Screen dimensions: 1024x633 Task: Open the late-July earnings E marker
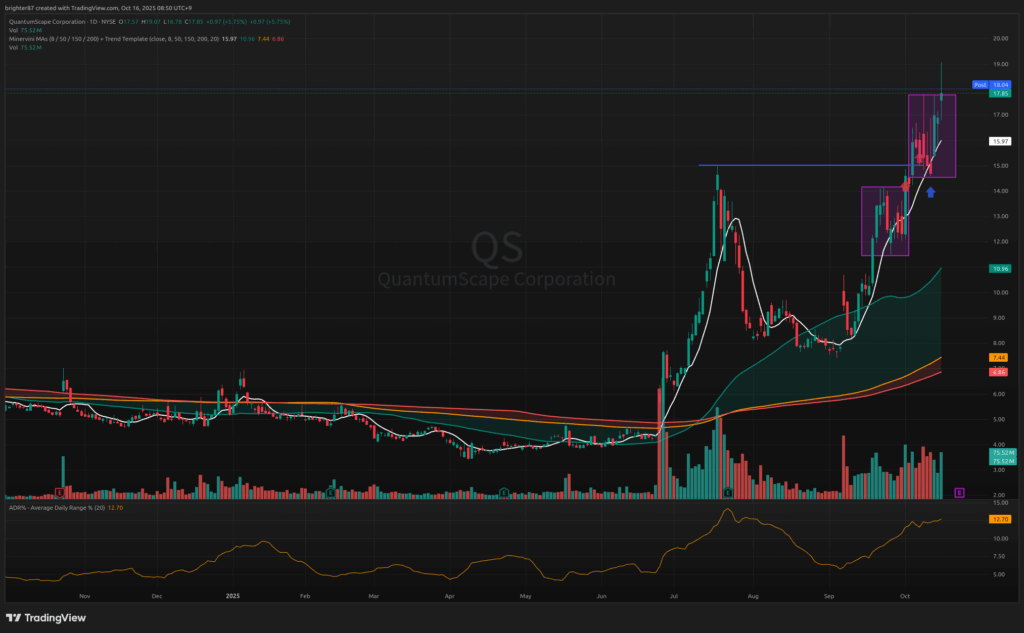(728, 493)
